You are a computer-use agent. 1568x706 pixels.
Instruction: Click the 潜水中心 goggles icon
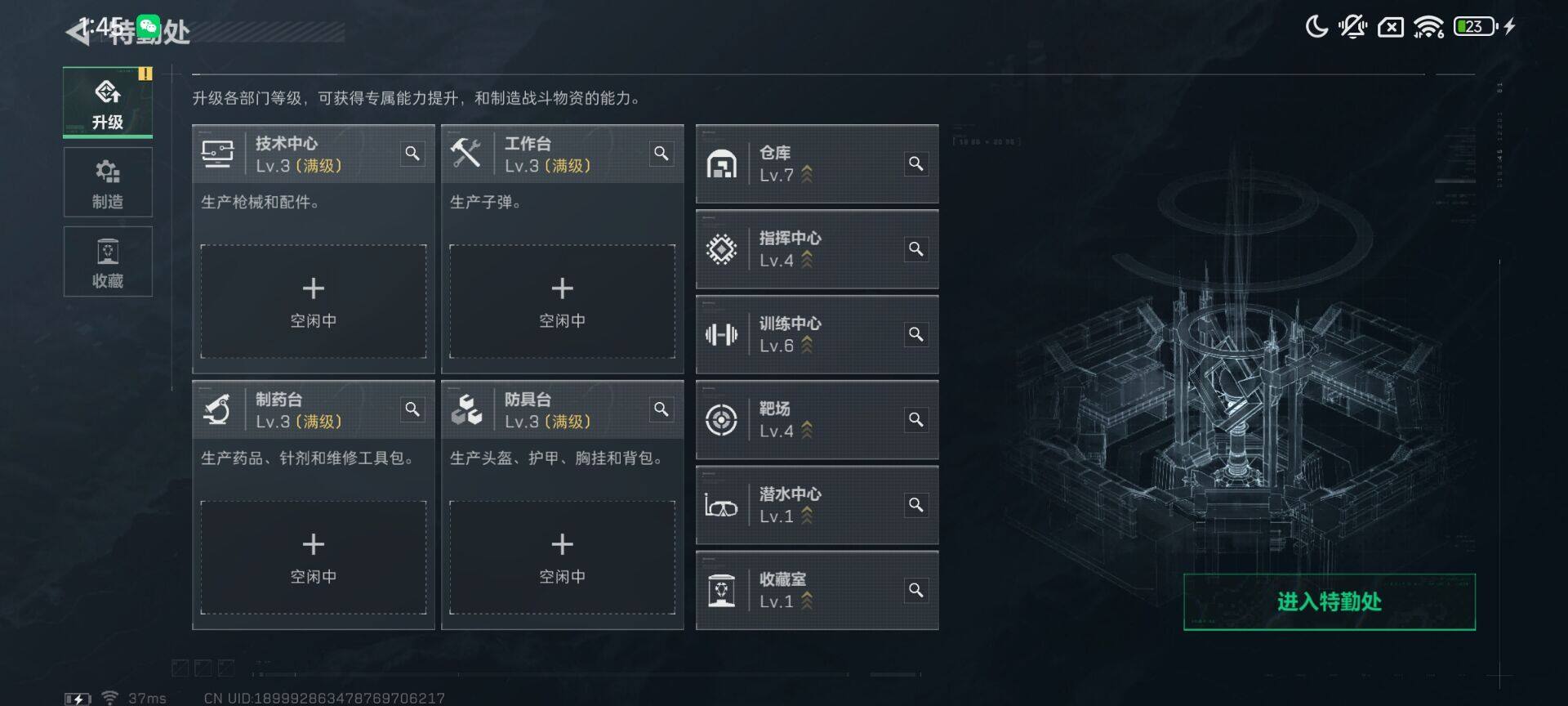[721, 506]
